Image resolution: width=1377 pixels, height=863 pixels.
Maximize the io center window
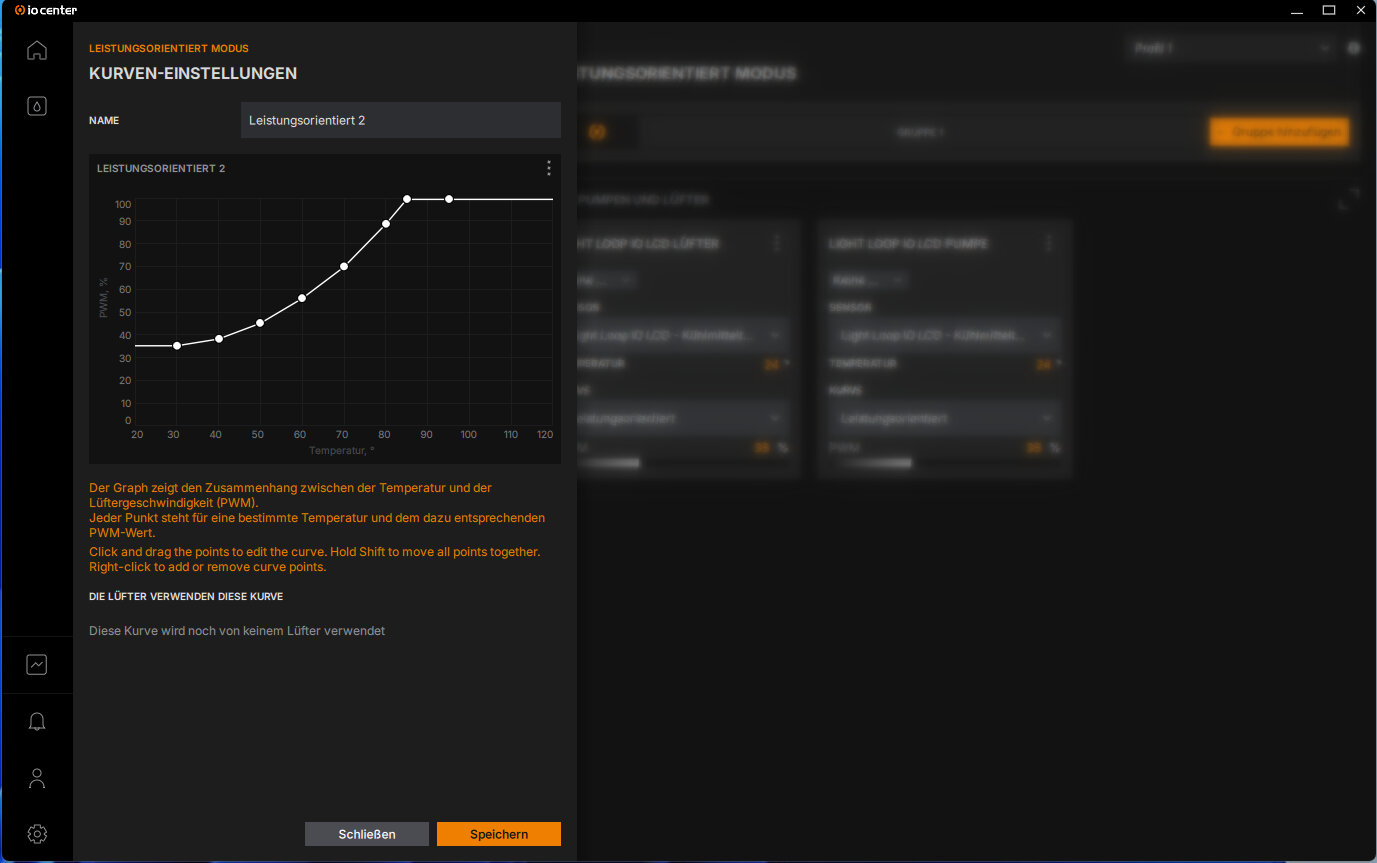coord(1329,10)
